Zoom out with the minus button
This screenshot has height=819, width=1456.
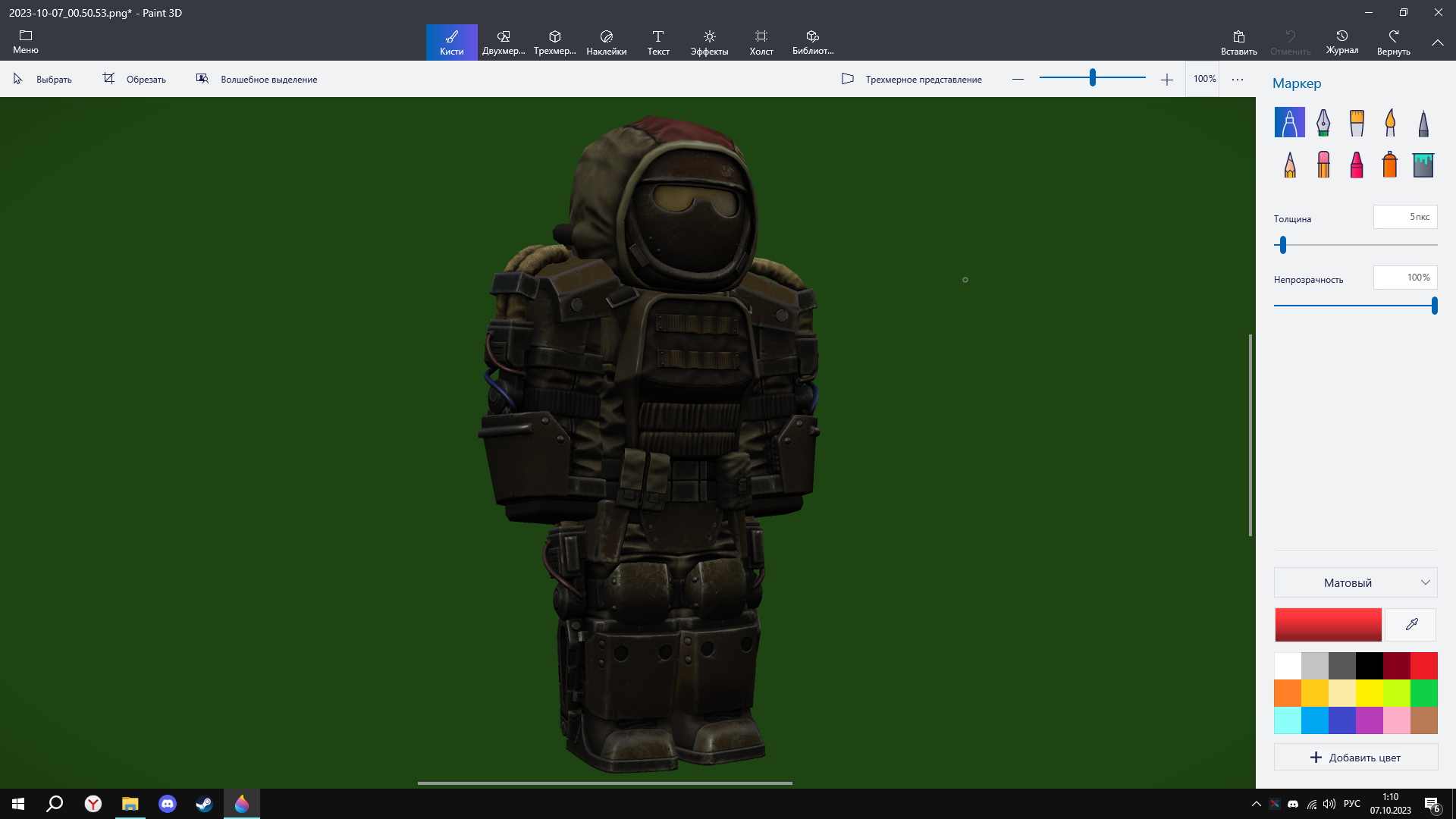point(1018,79)
